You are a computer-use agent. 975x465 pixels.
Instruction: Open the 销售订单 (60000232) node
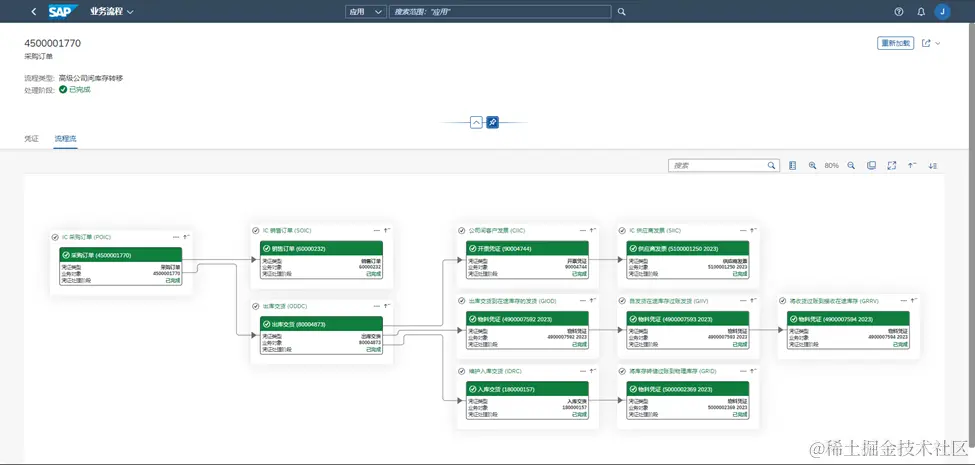(x=321, y=259)
